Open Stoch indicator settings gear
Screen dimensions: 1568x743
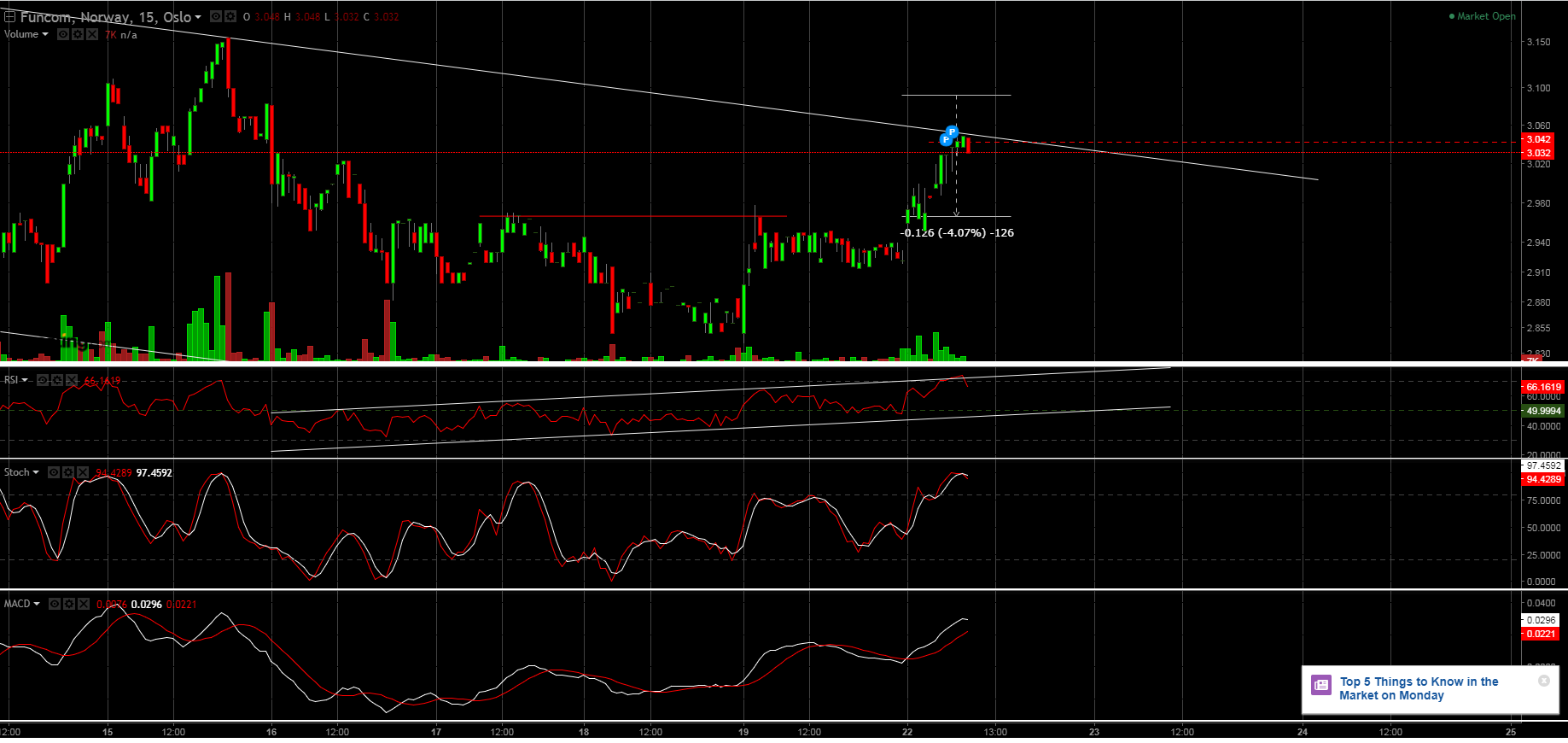click(x=68, y=472)
